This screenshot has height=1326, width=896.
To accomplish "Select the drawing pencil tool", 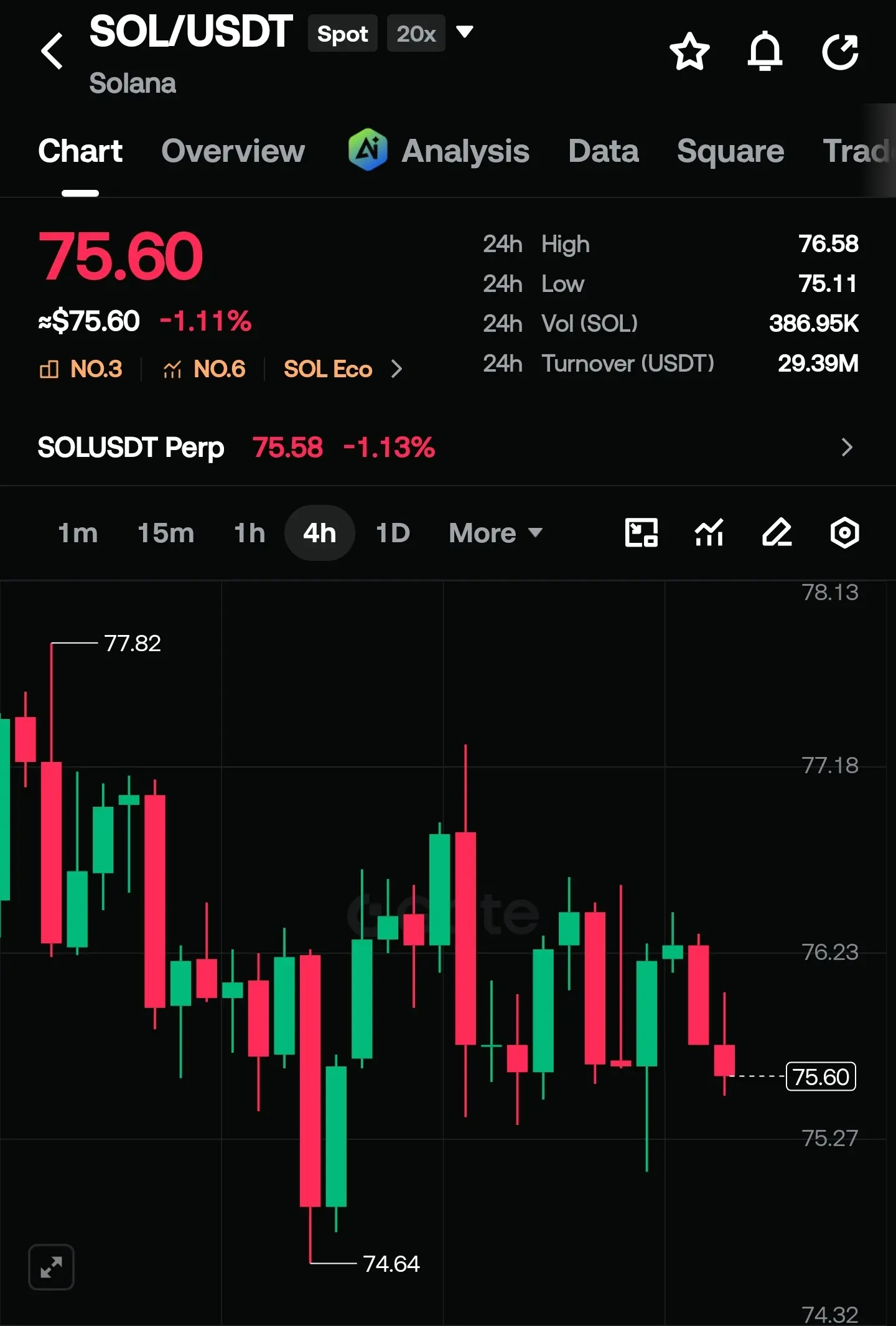I will click(x=777, y=533).
